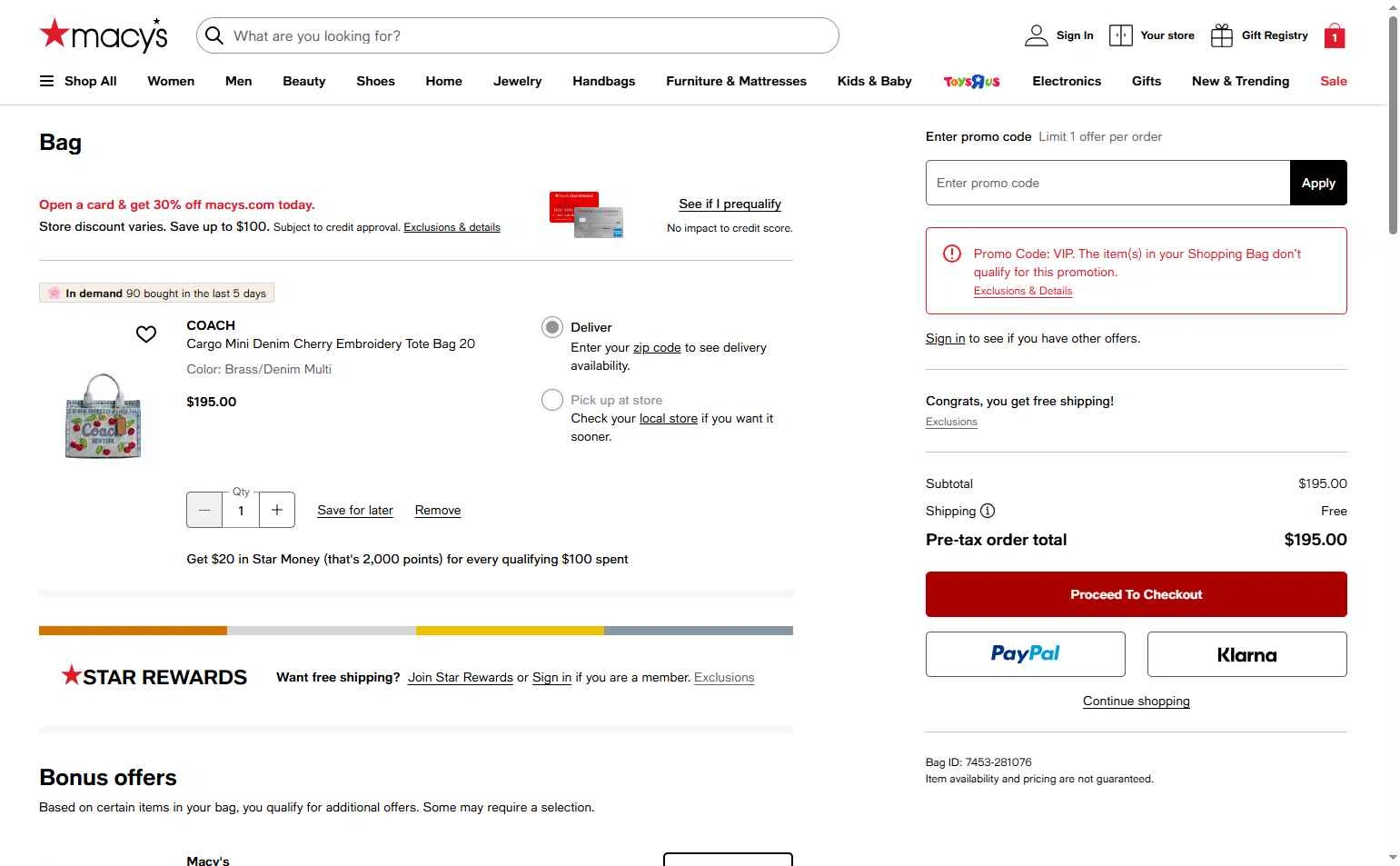The image size is (1400, 866).
Task: Open the Jewelry menu
Action: click(518, 81)
